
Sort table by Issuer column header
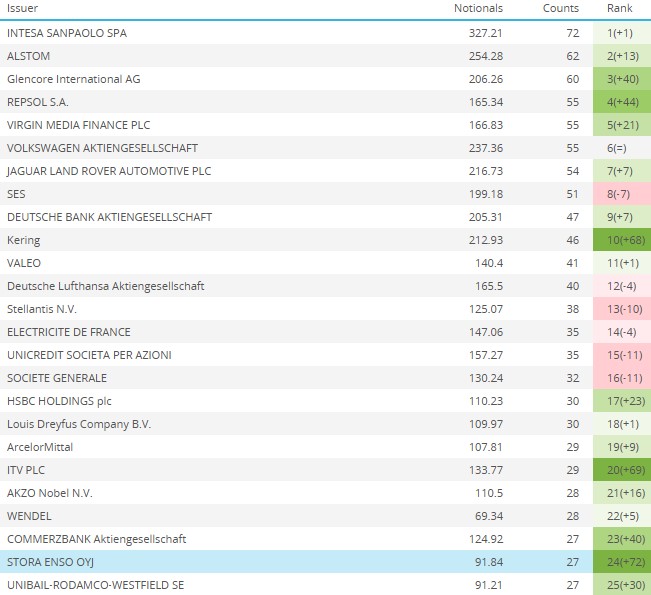(22, 8)
